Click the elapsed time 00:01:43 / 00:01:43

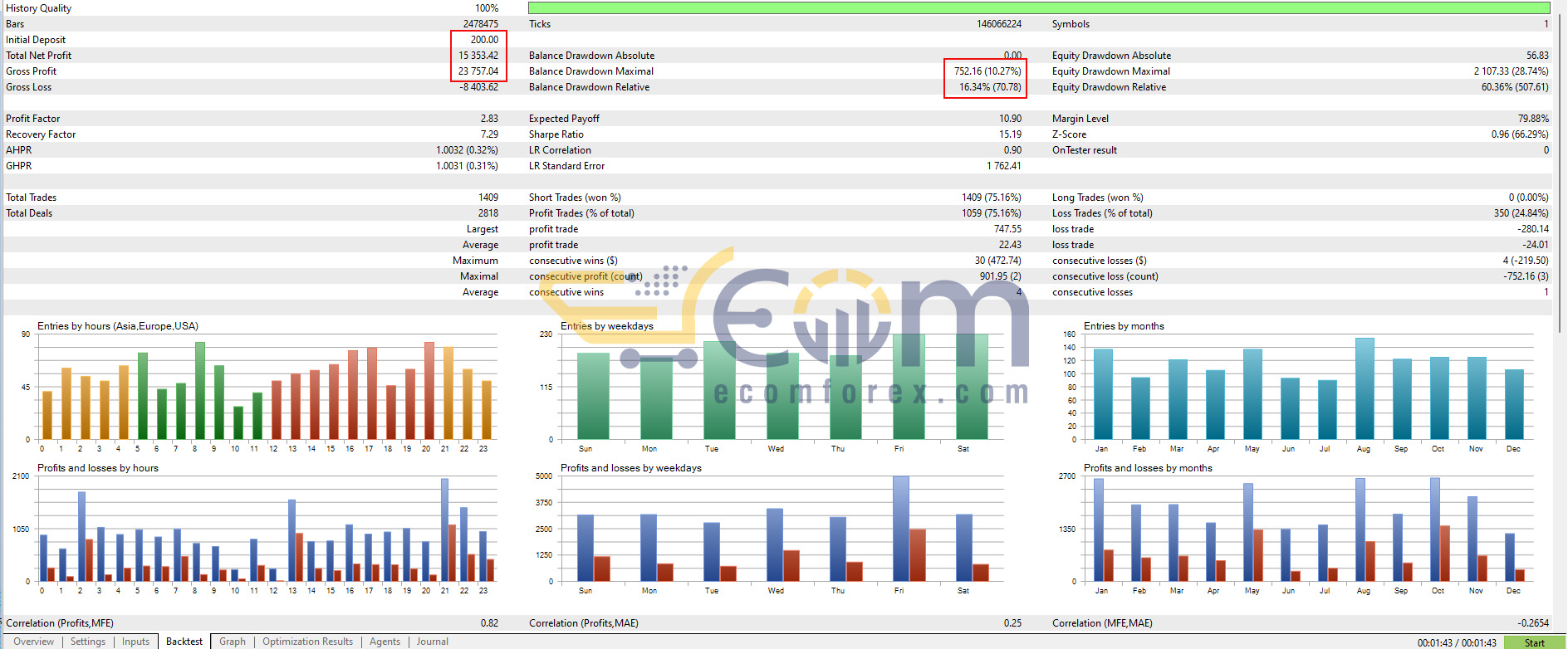pyautogui.click(x=1457, y=643)
